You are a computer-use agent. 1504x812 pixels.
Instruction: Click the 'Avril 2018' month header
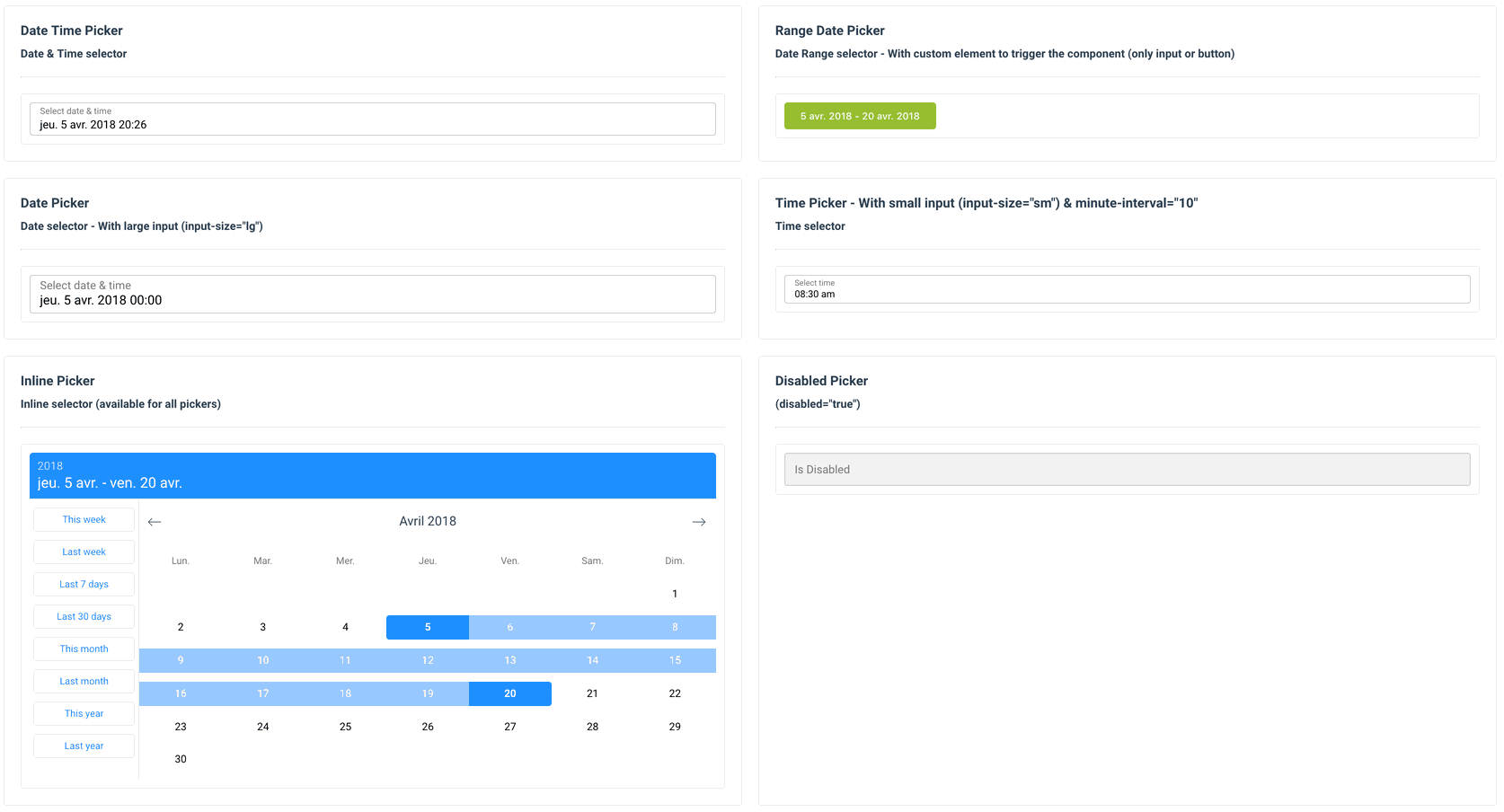pyautogui.click(x=427, y=521)
